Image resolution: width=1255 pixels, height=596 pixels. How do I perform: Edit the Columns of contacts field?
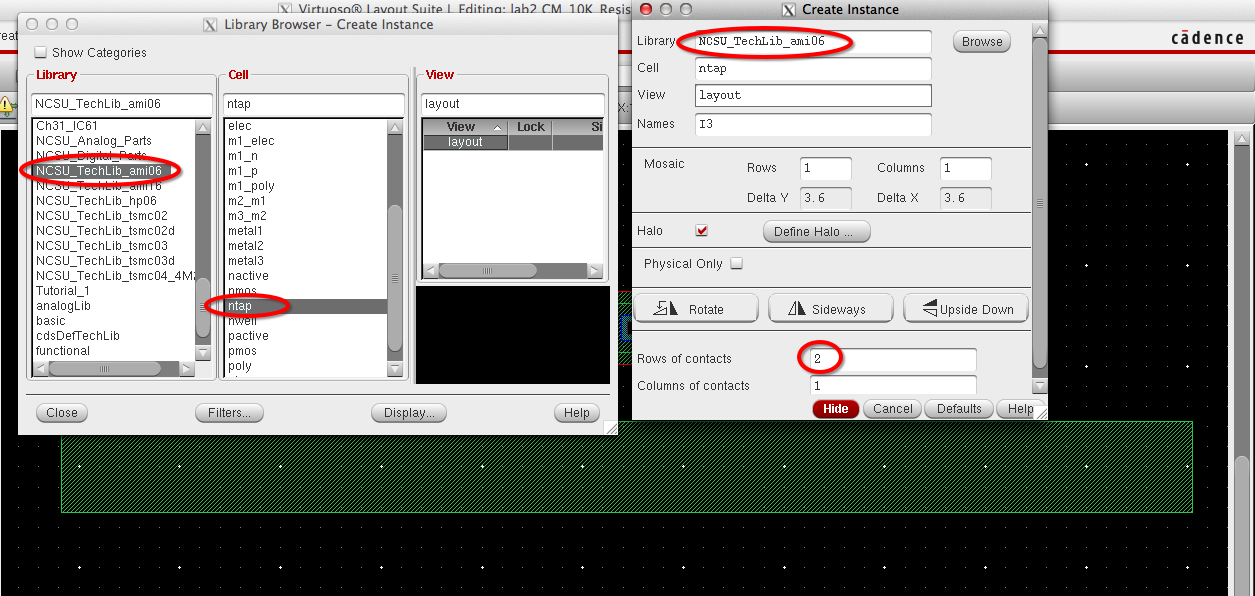pyautogui.click(x=893, y=386)
